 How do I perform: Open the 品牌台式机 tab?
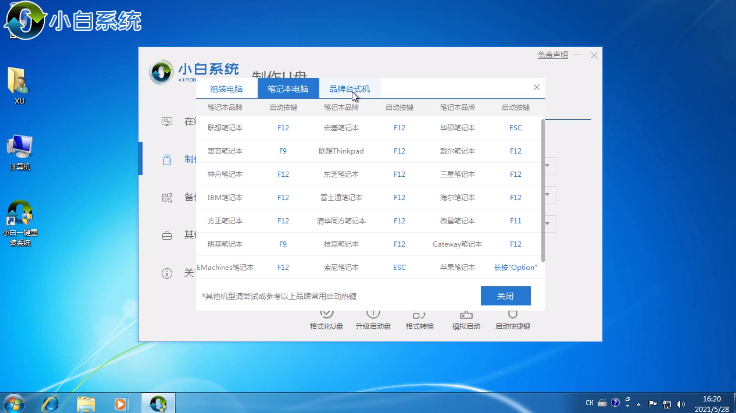click(349, 89)
